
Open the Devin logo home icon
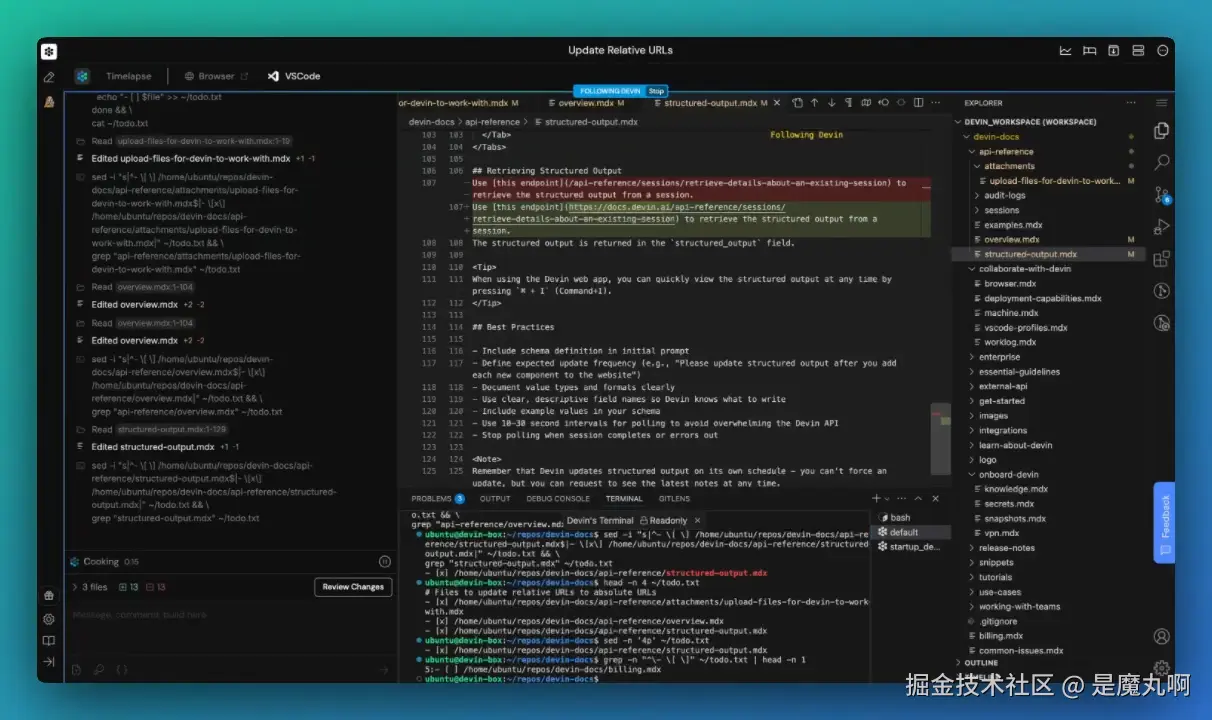pyautogui.click(x=49, y=51)
